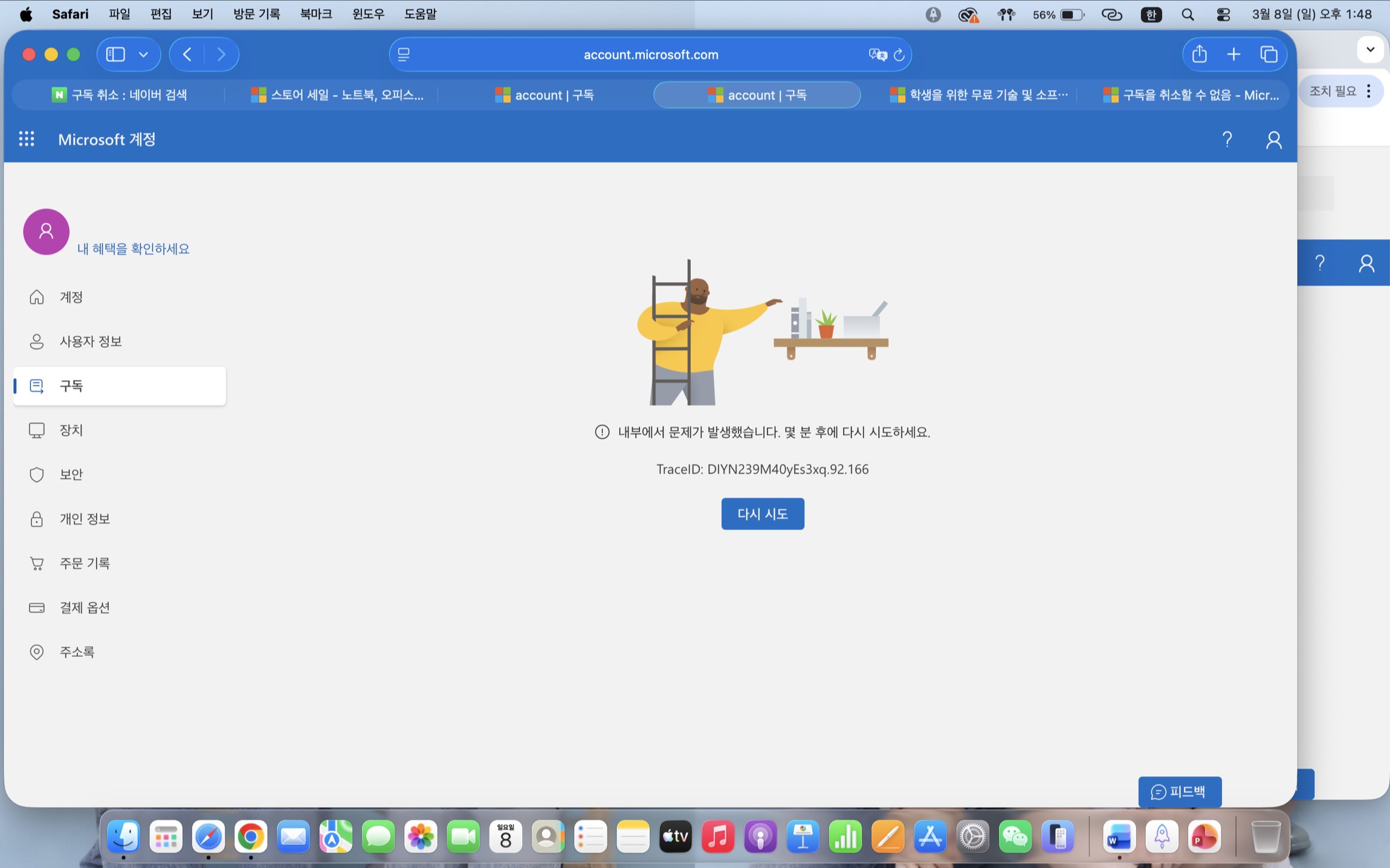Image resolution: width=1390 pixels, height=868 pixels.
Task: Switch to 학생을 위한 무료 기술 tab
Action: pos(979,95)
